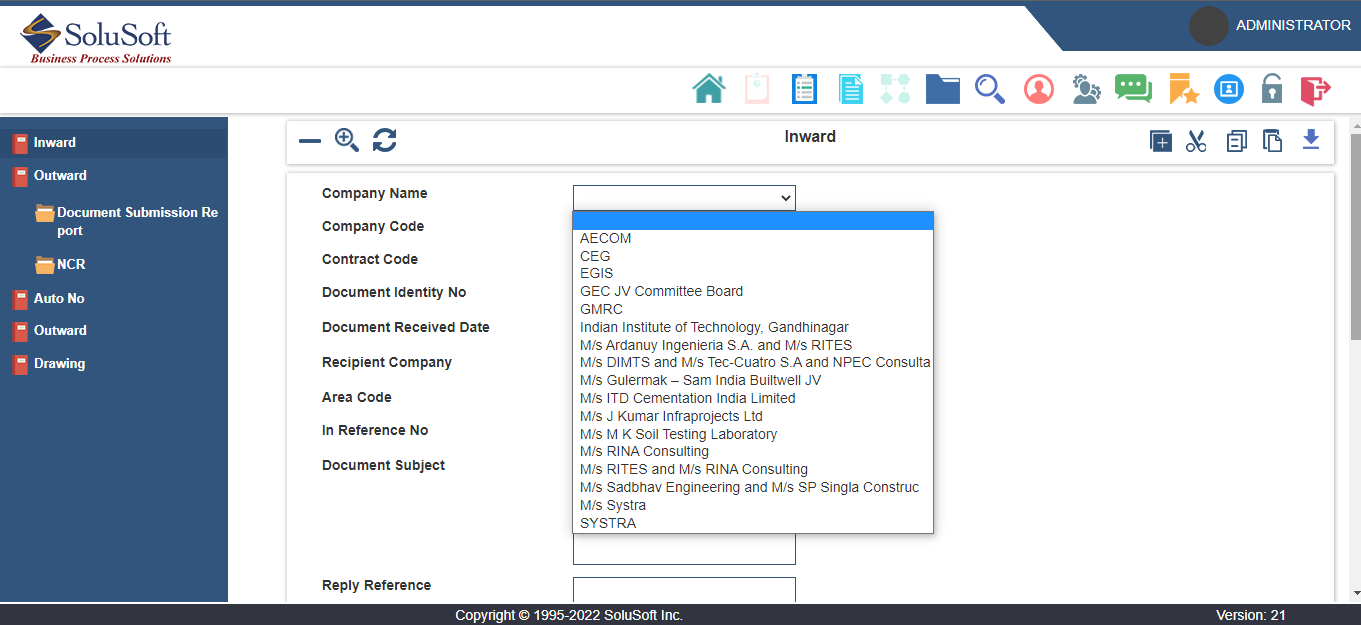Click inside the Reply Reference field
The height and width of the screenshot is (625, 1361).
[x=684, y=590]
